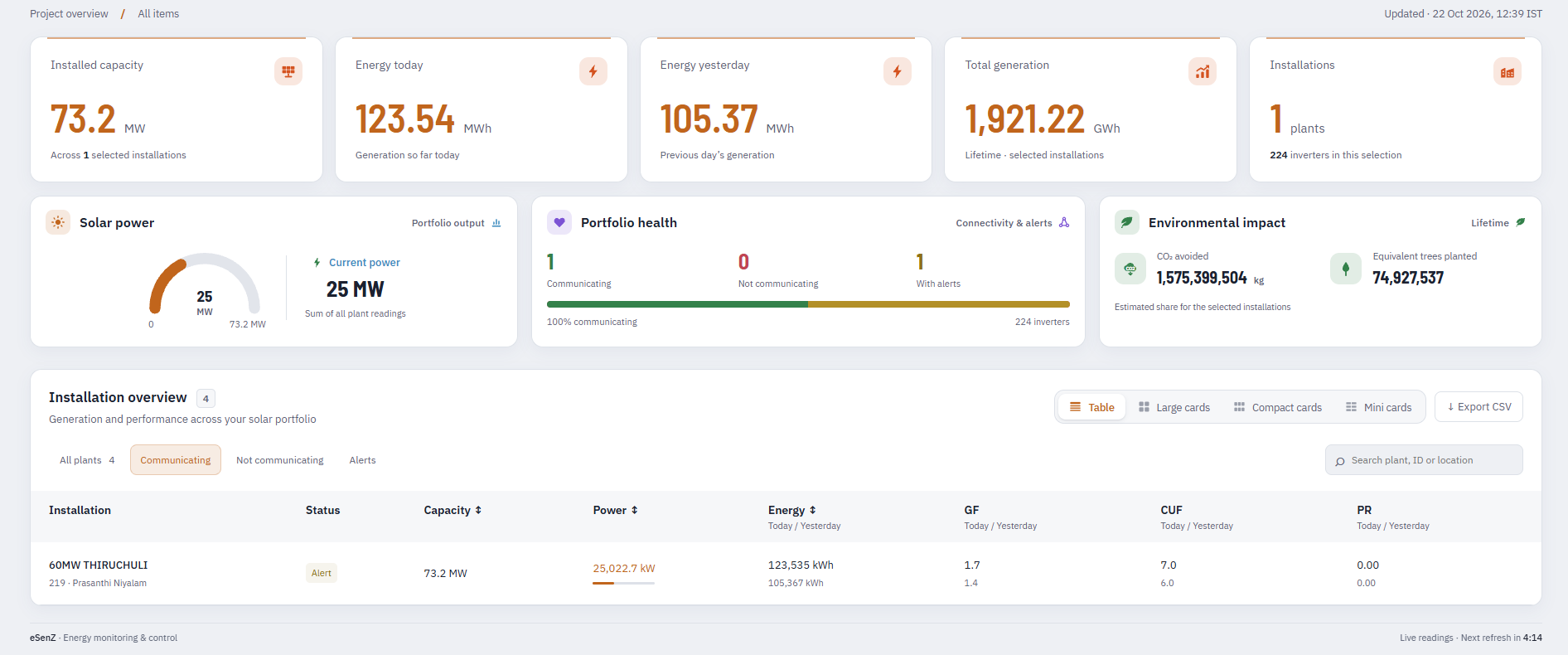Click the magnifier icon in the search box
1568x655 pixels.
[x=1340, y=461]
